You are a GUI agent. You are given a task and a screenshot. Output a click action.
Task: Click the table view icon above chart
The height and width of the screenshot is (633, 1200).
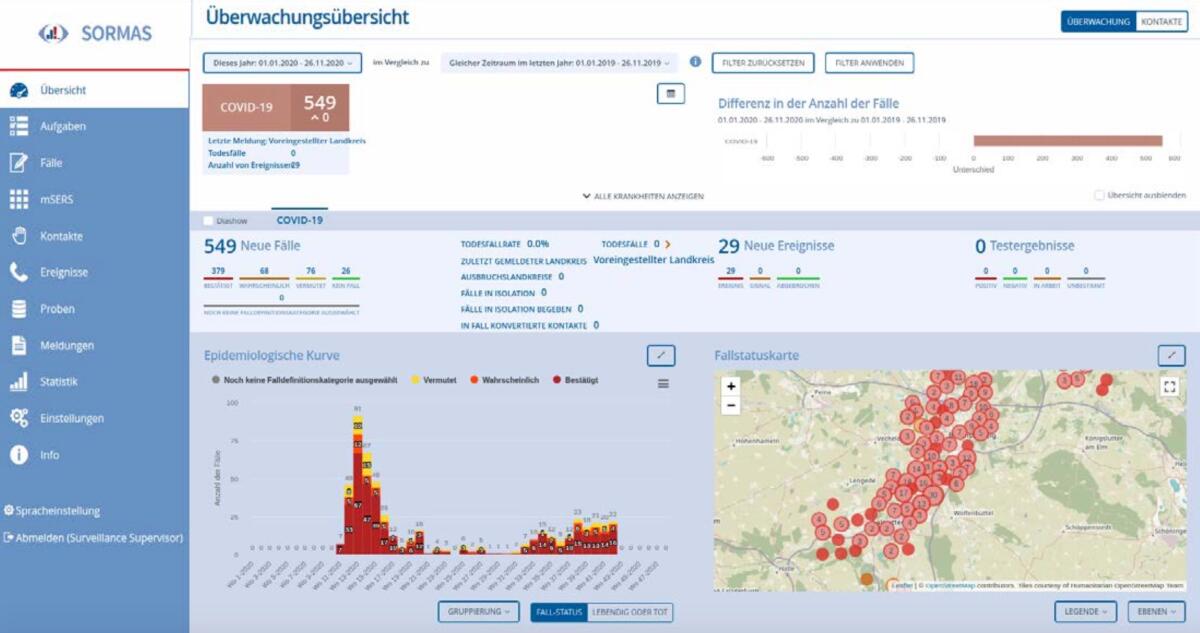click(670, 93)
